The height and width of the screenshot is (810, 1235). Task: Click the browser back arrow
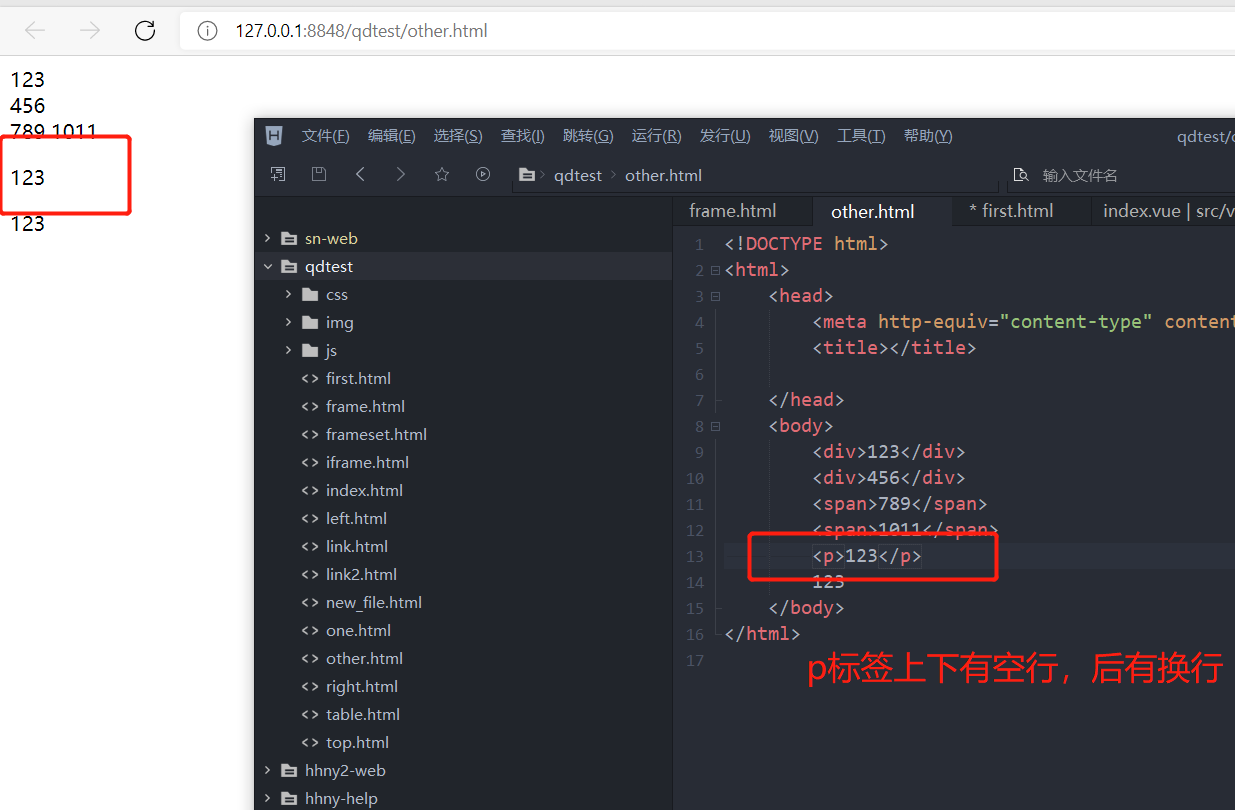pos(36,31)
